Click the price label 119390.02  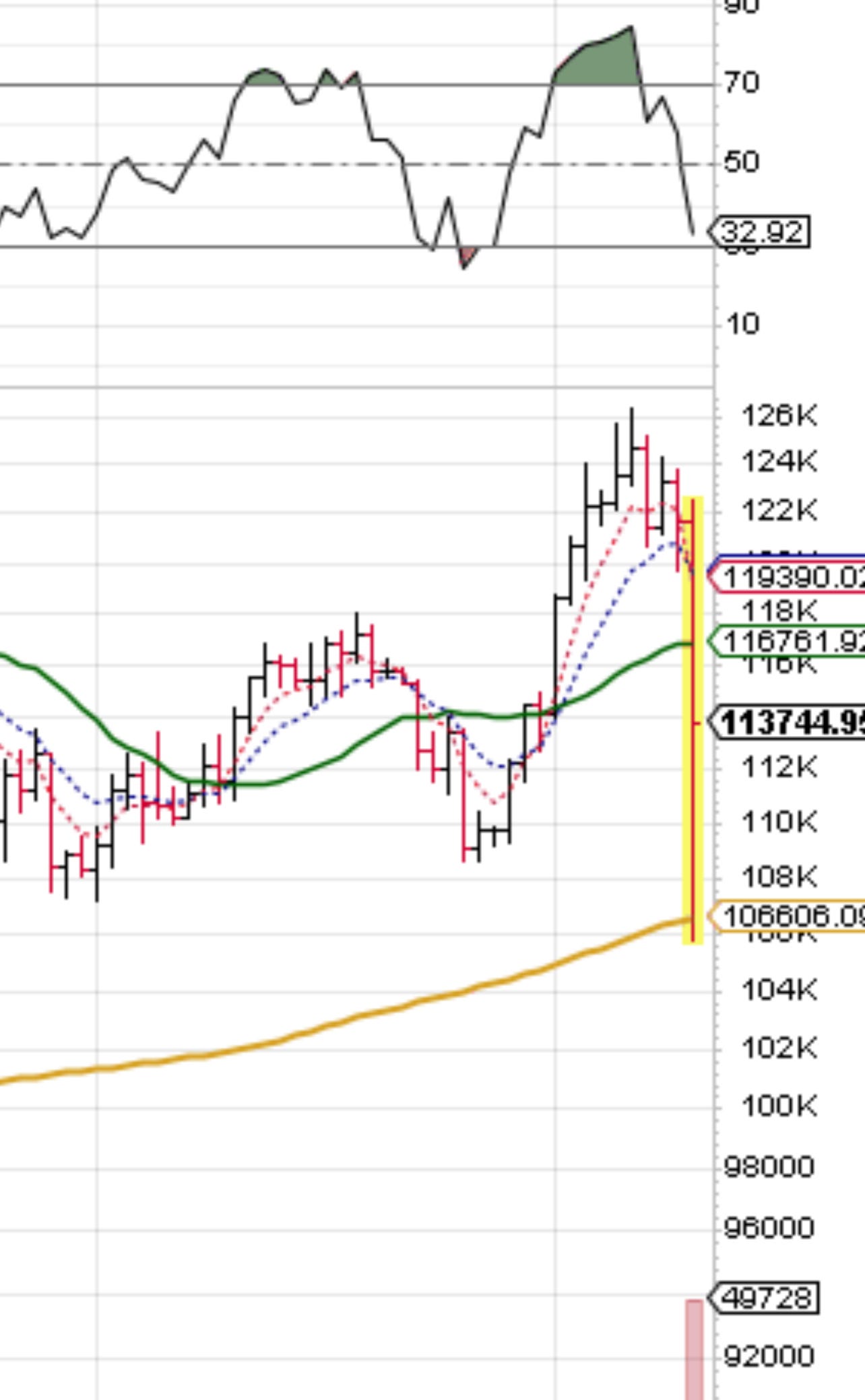point(787,578)
